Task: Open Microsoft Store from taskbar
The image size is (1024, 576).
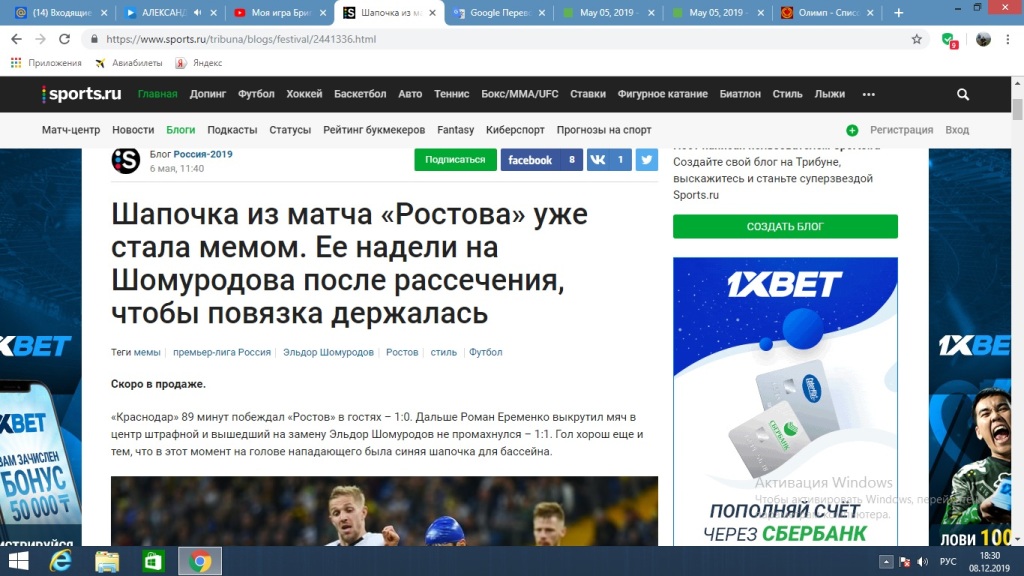Action: 153,561
